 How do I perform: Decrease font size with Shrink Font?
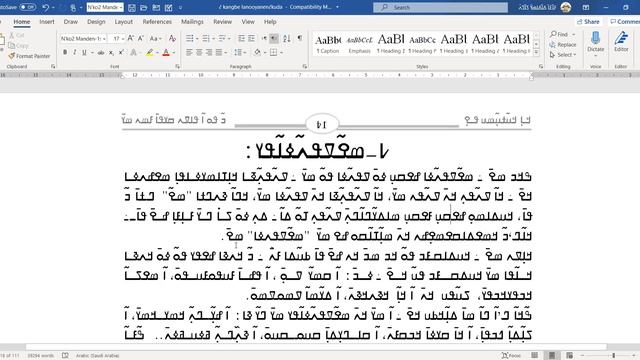tap(140, 38)
